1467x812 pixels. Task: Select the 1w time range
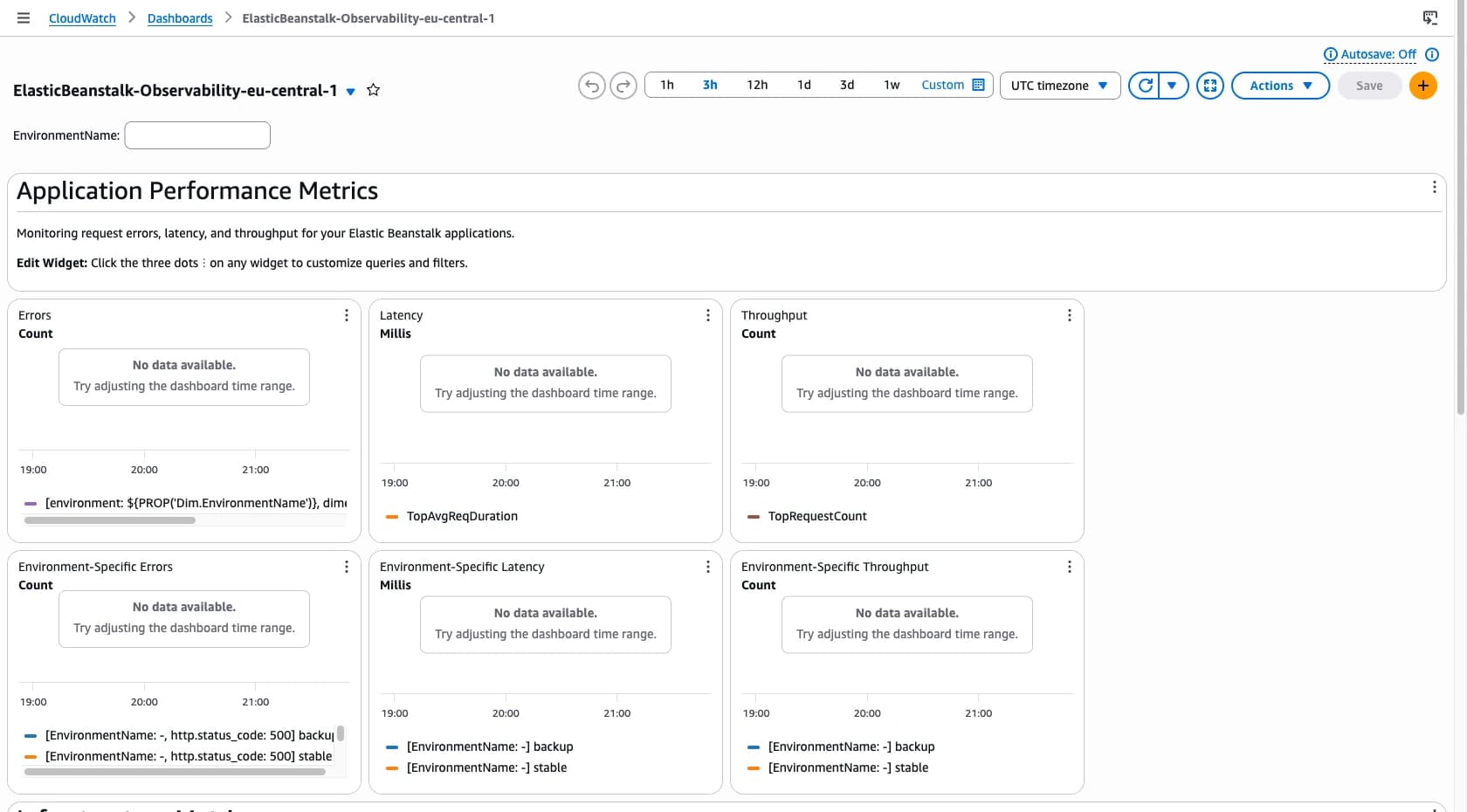click(x=892, y=85)
